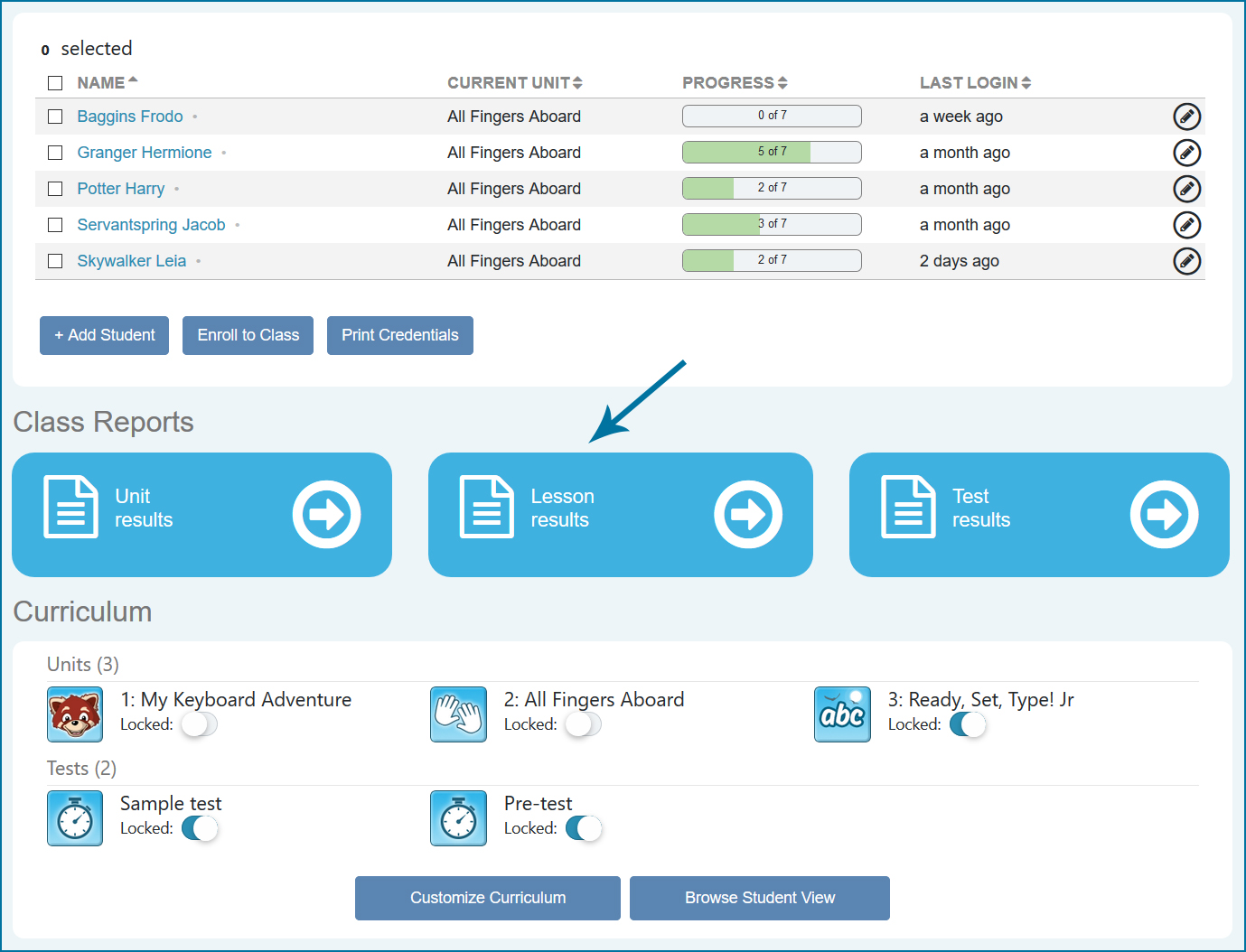Click the Add Student button
Viewport: 1246px width, 952px height.
104,335
